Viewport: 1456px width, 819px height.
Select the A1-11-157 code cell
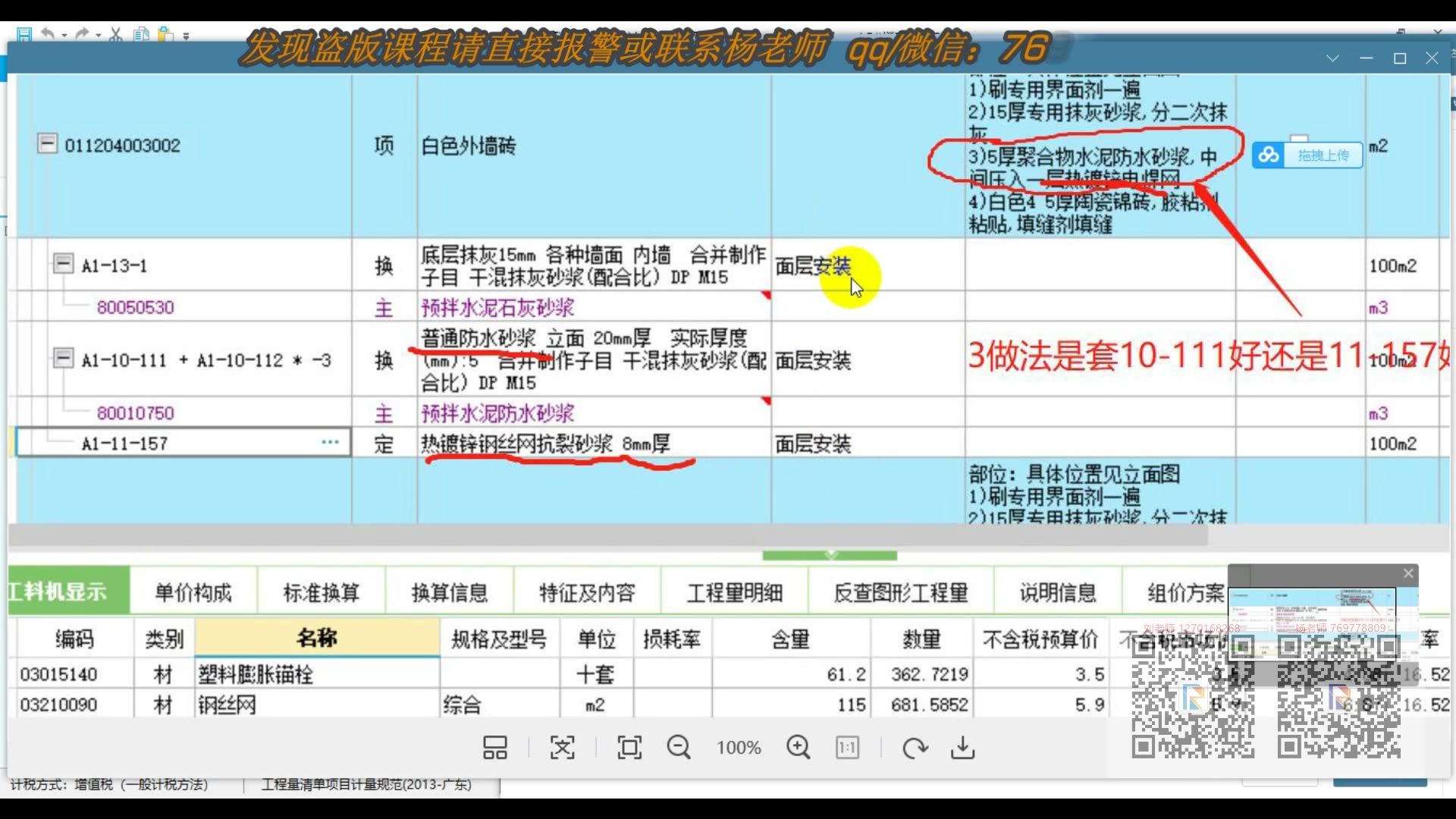[x=184, y=443]
